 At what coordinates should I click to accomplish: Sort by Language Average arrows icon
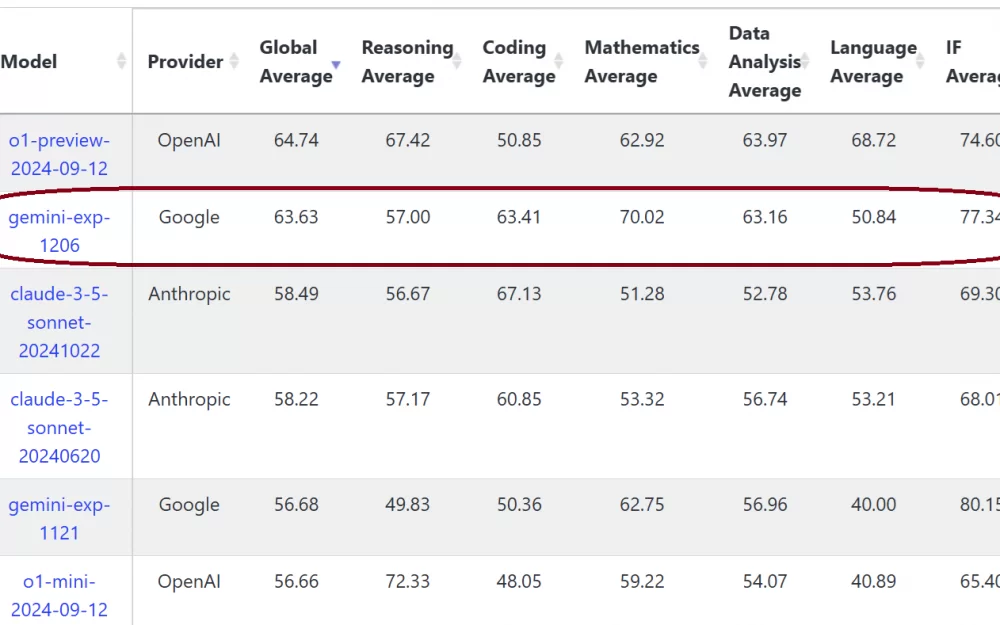pyautogui.click(x=920, y=61)
